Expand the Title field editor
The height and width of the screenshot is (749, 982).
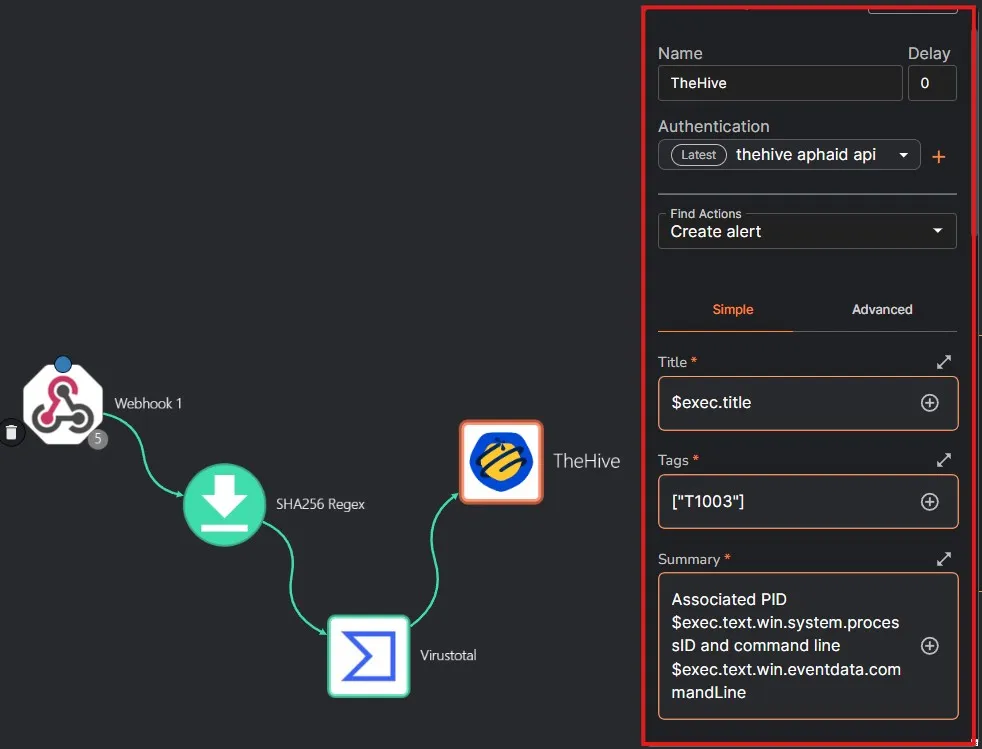[x=943, y=362]
